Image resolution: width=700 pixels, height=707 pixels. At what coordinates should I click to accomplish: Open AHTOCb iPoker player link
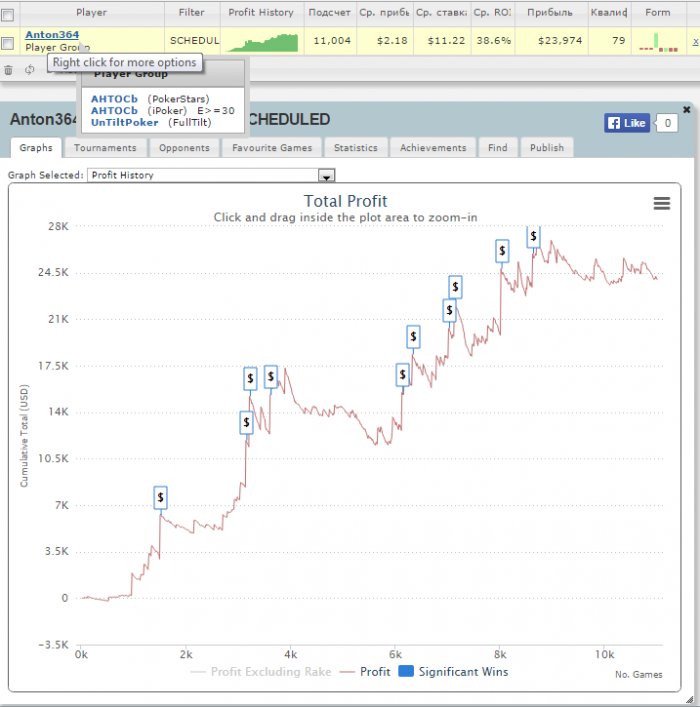[114, 111]
